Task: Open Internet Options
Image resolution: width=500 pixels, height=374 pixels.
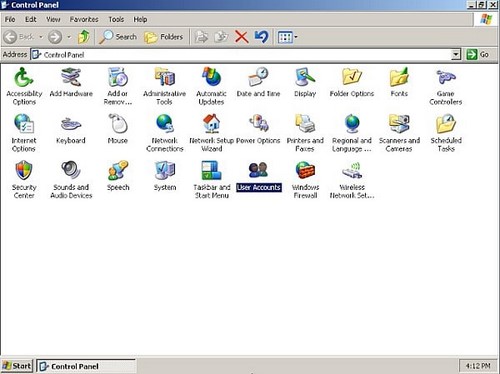Action: coord(24,133)
